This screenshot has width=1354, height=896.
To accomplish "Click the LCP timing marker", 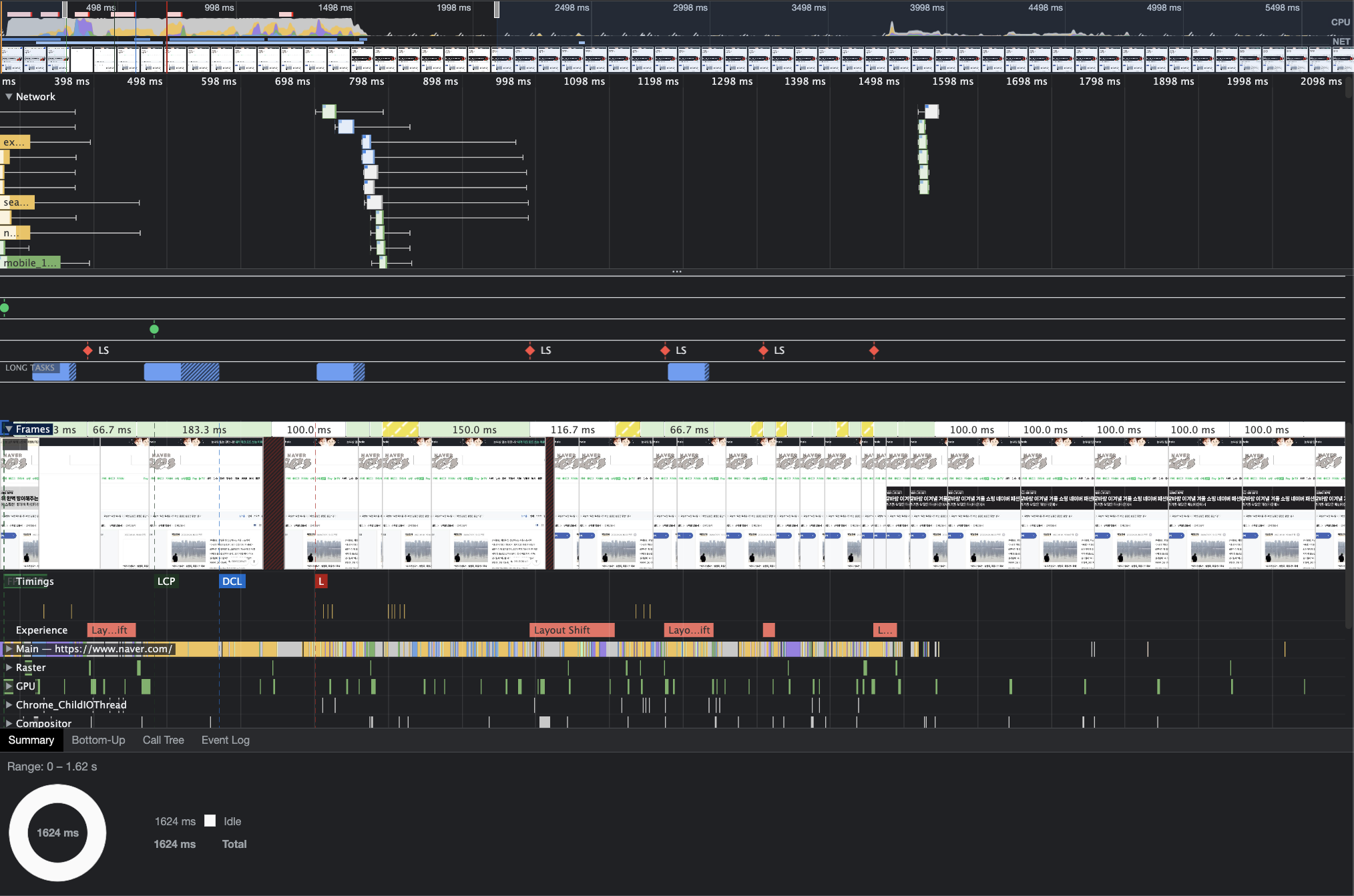I will 166,582.
